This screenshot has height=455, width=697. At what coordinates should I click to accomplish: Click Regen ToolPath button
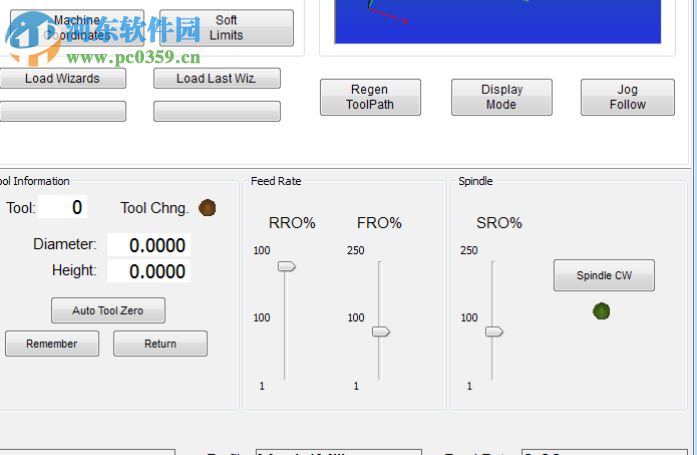370,97
